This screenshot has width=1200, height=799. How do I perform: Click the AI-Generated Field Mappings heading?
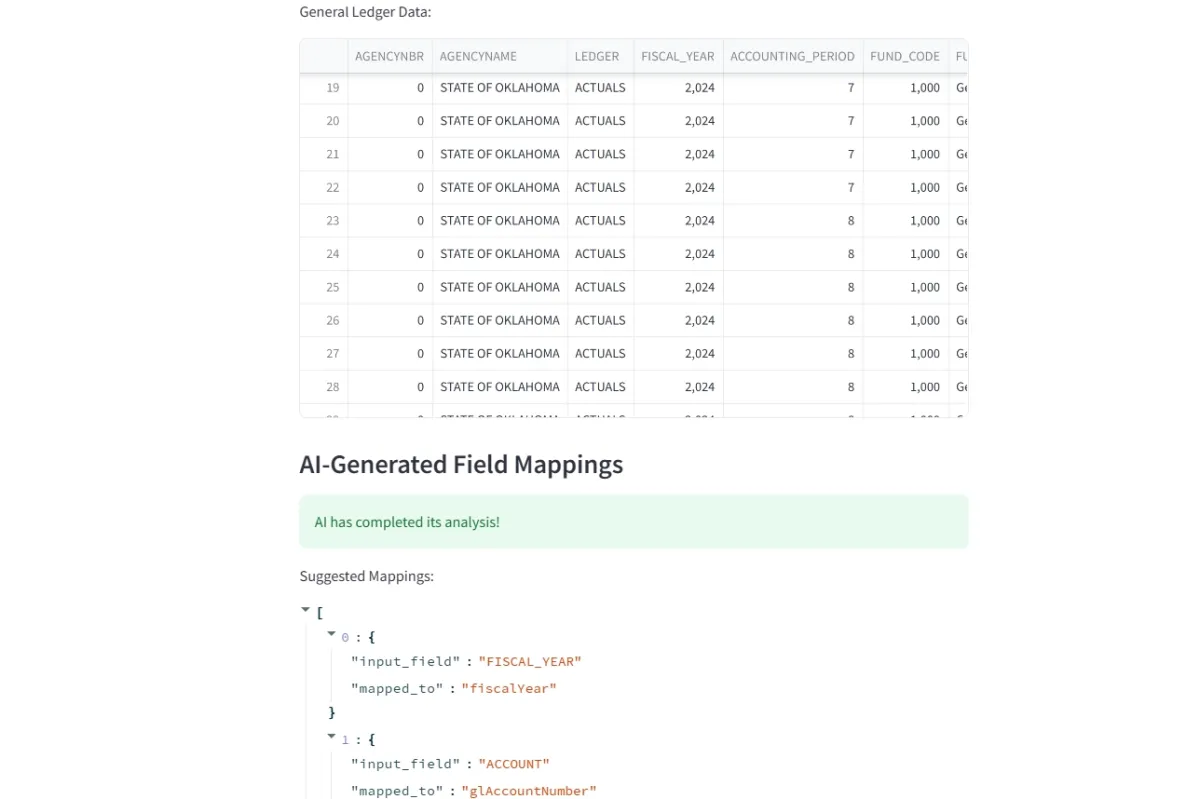[x=461, y=465]
